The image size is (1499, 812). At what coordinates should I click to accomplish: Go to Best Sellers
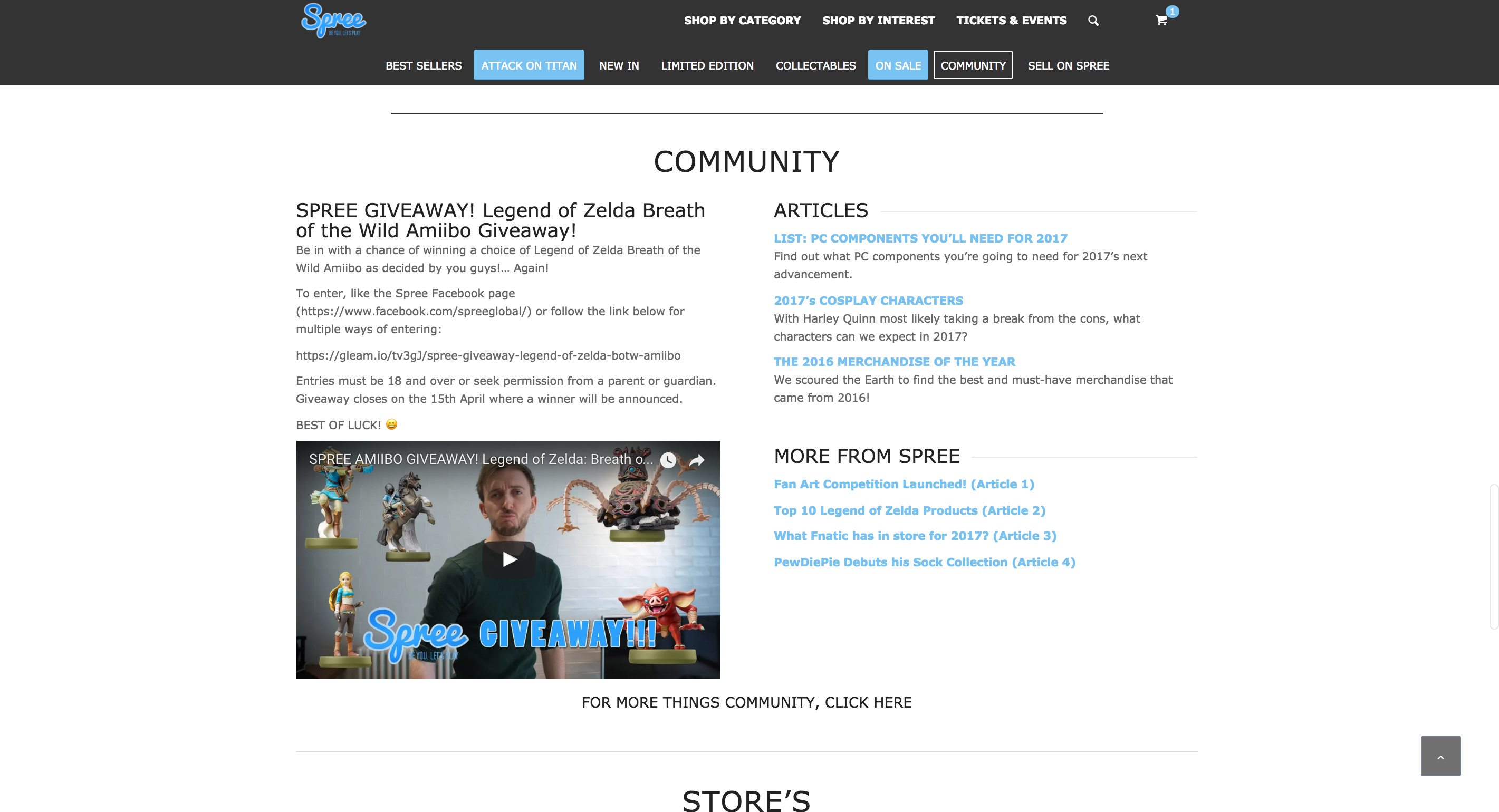(424, 66)
